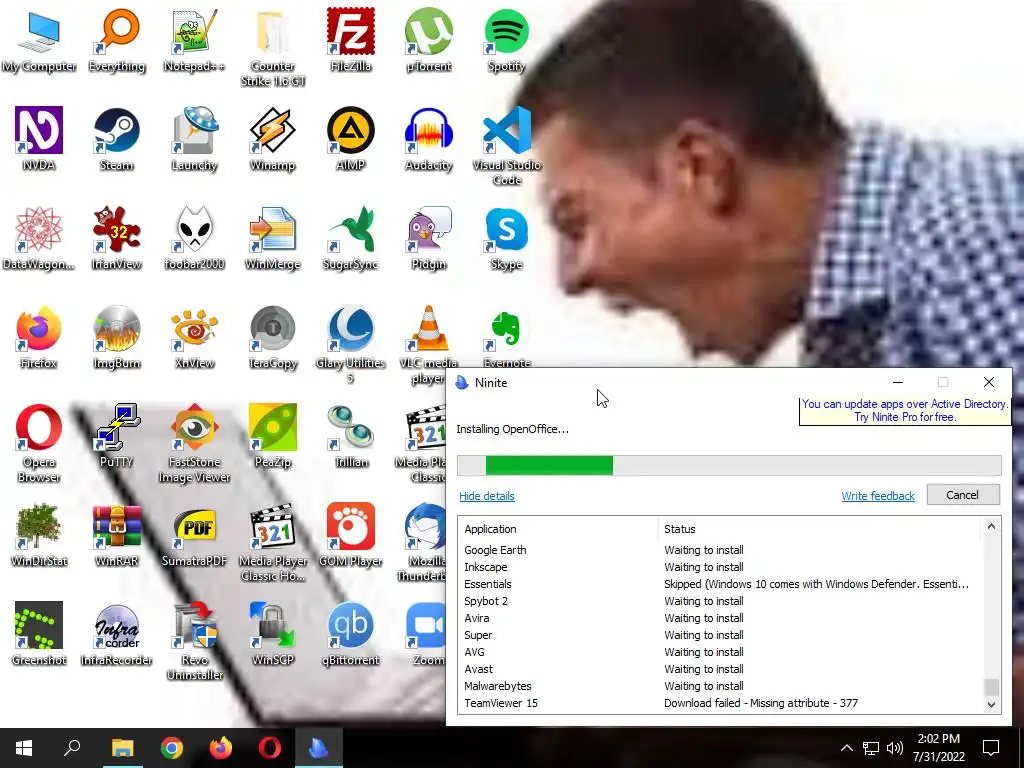Cancel the Ninite installation
Viewport: 1024px width, 768px height.
tap(963, 495)
